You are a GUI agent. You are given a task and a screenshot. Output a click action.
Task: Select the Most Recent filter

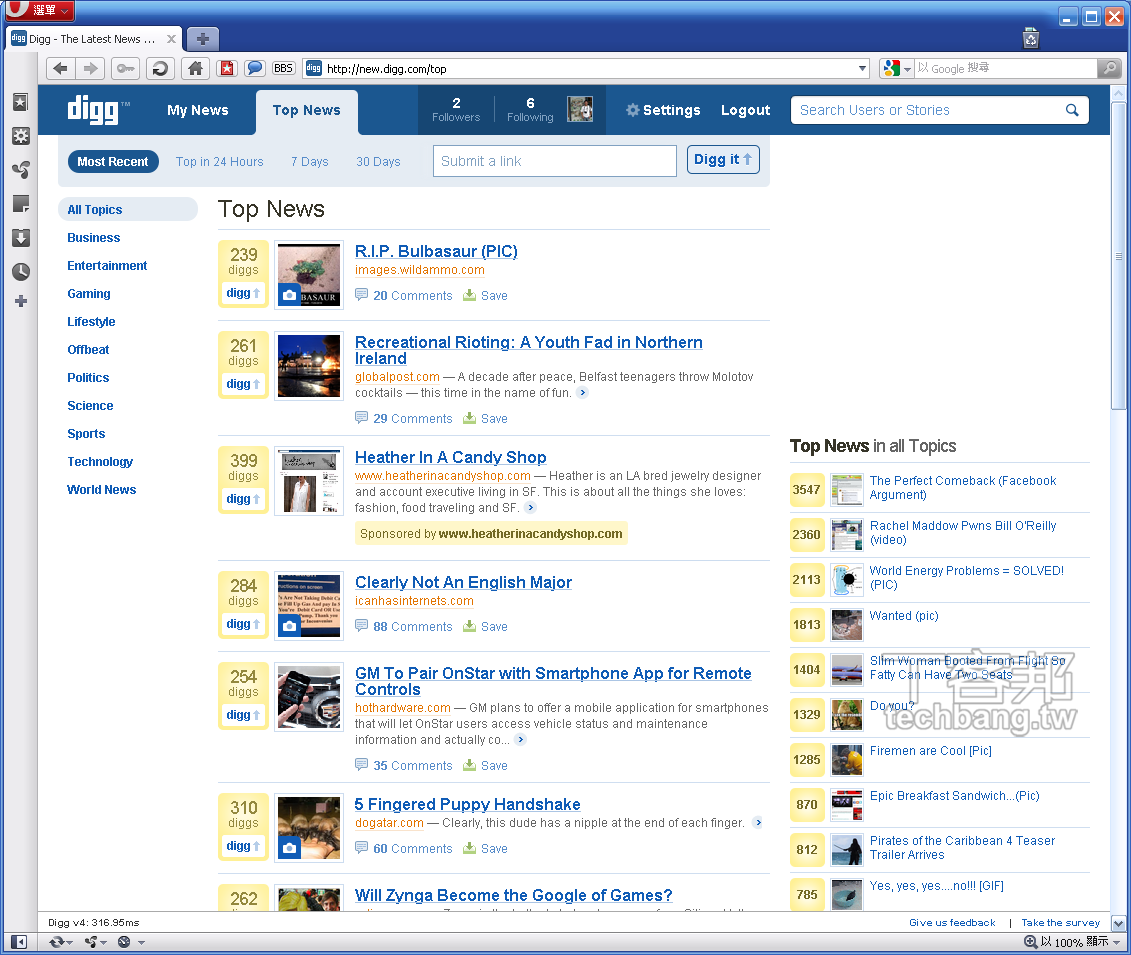tap(113, 161)
